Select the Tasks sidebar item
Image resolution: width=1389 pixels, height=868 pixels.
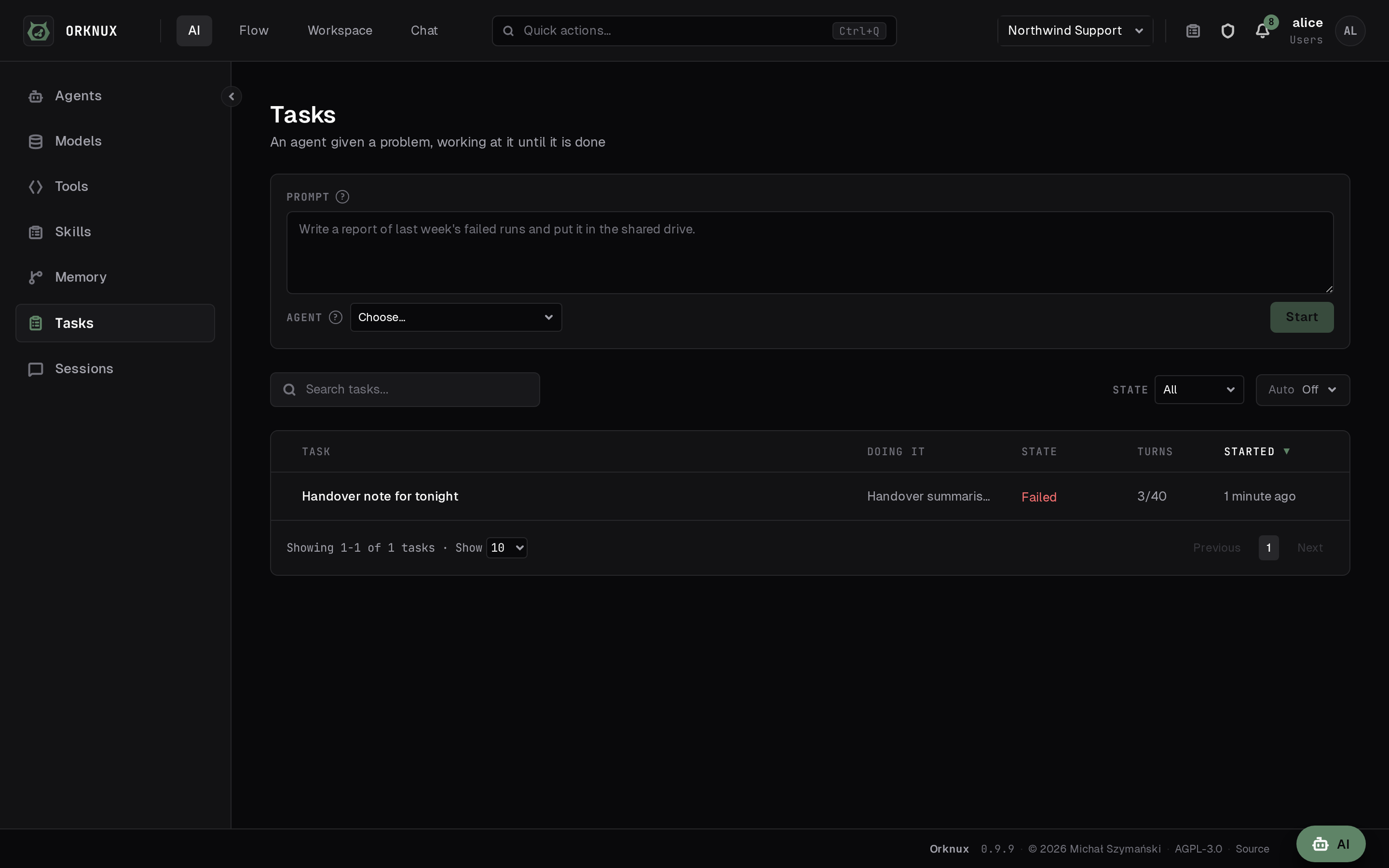click(x=115, y=323)
